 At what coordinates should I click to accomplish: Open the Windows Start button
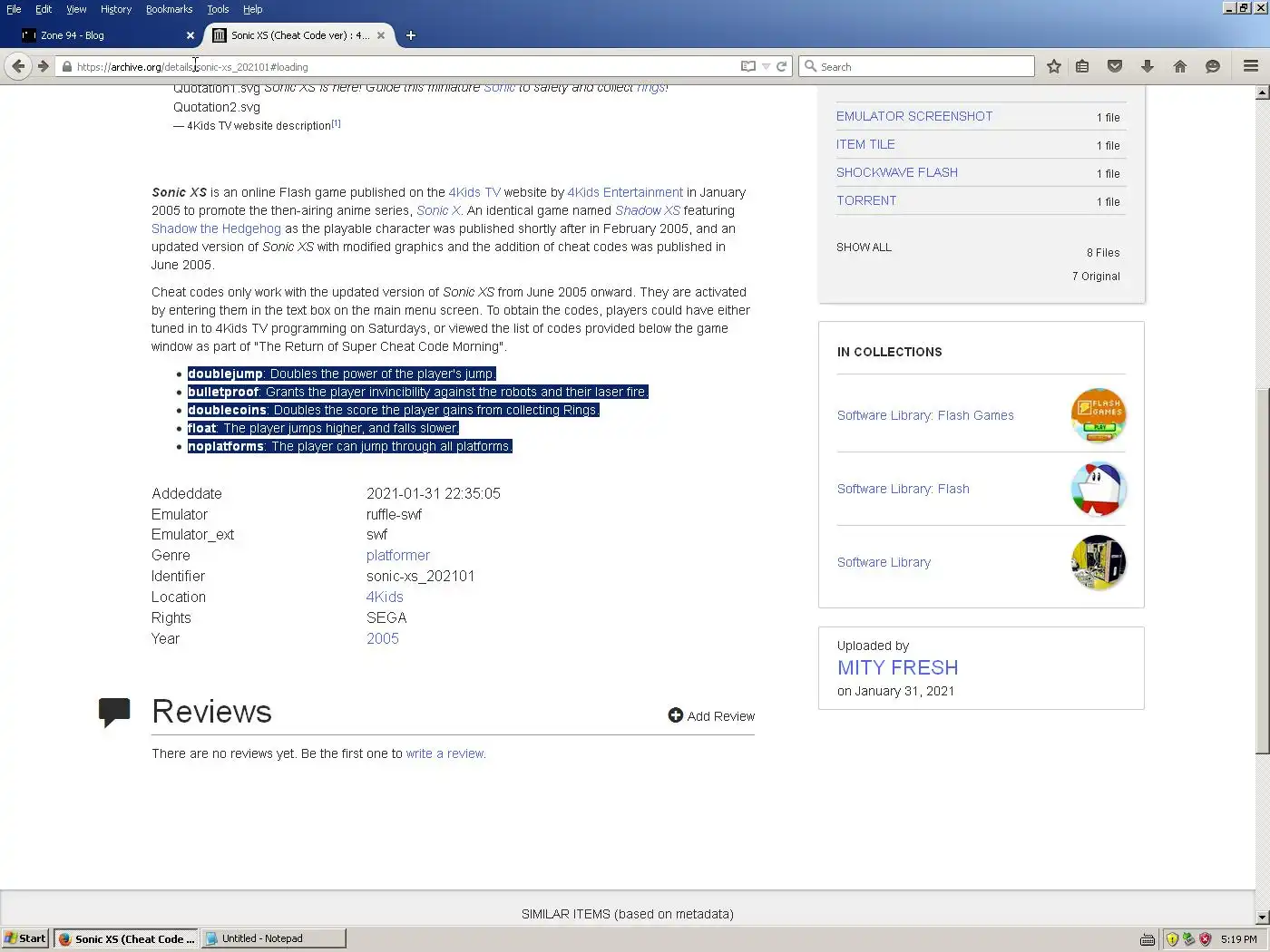[24, 938]
